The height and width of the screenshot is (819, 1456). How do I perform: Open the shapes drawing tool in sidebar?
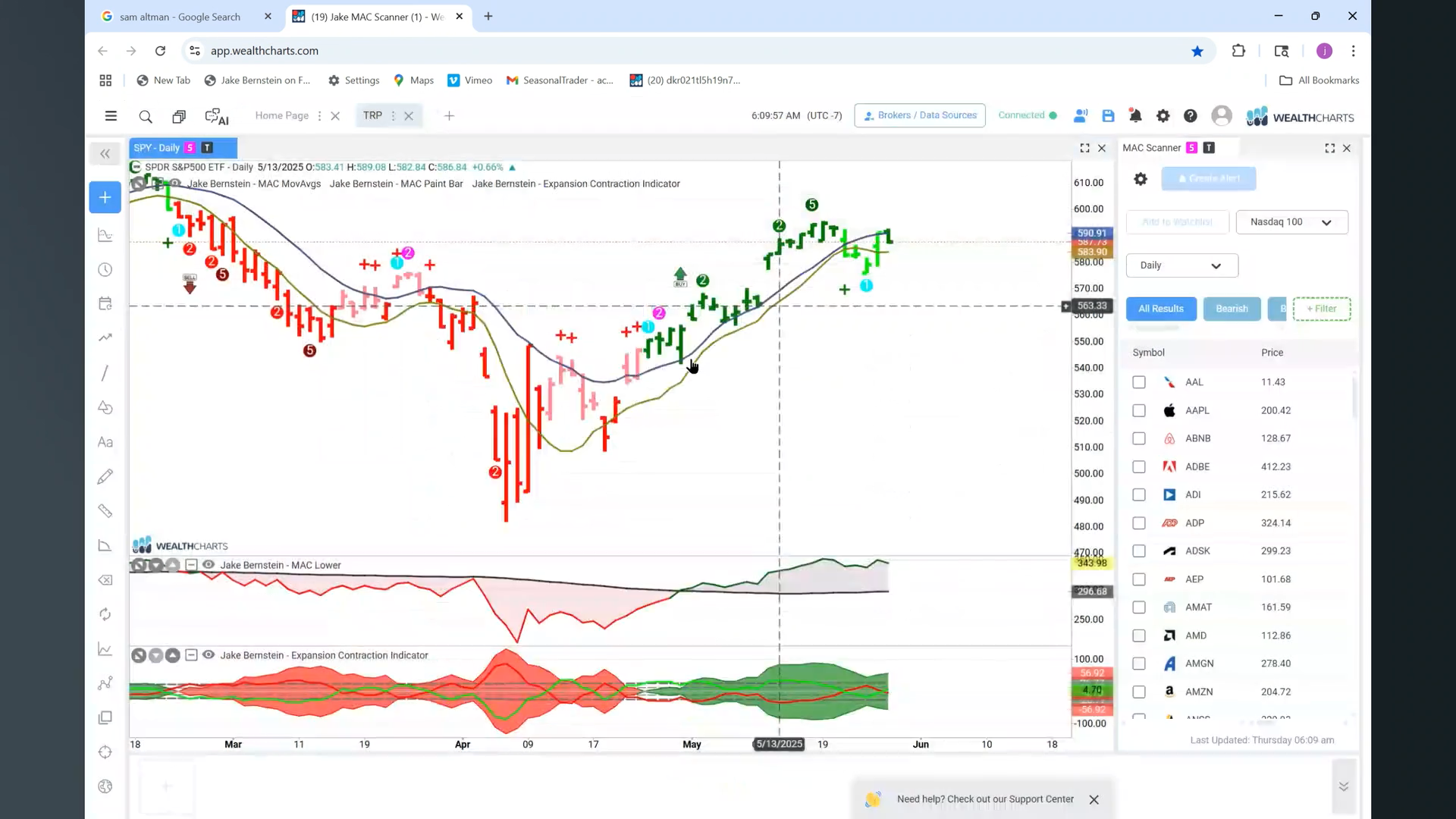[105, 408]
